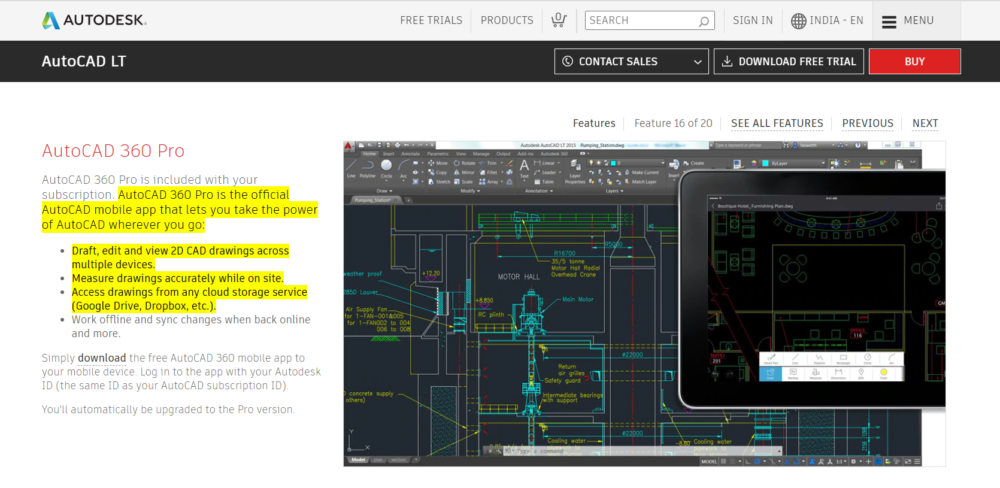
Task: Toggle the MODEL space status bar button
Action: 709,461
